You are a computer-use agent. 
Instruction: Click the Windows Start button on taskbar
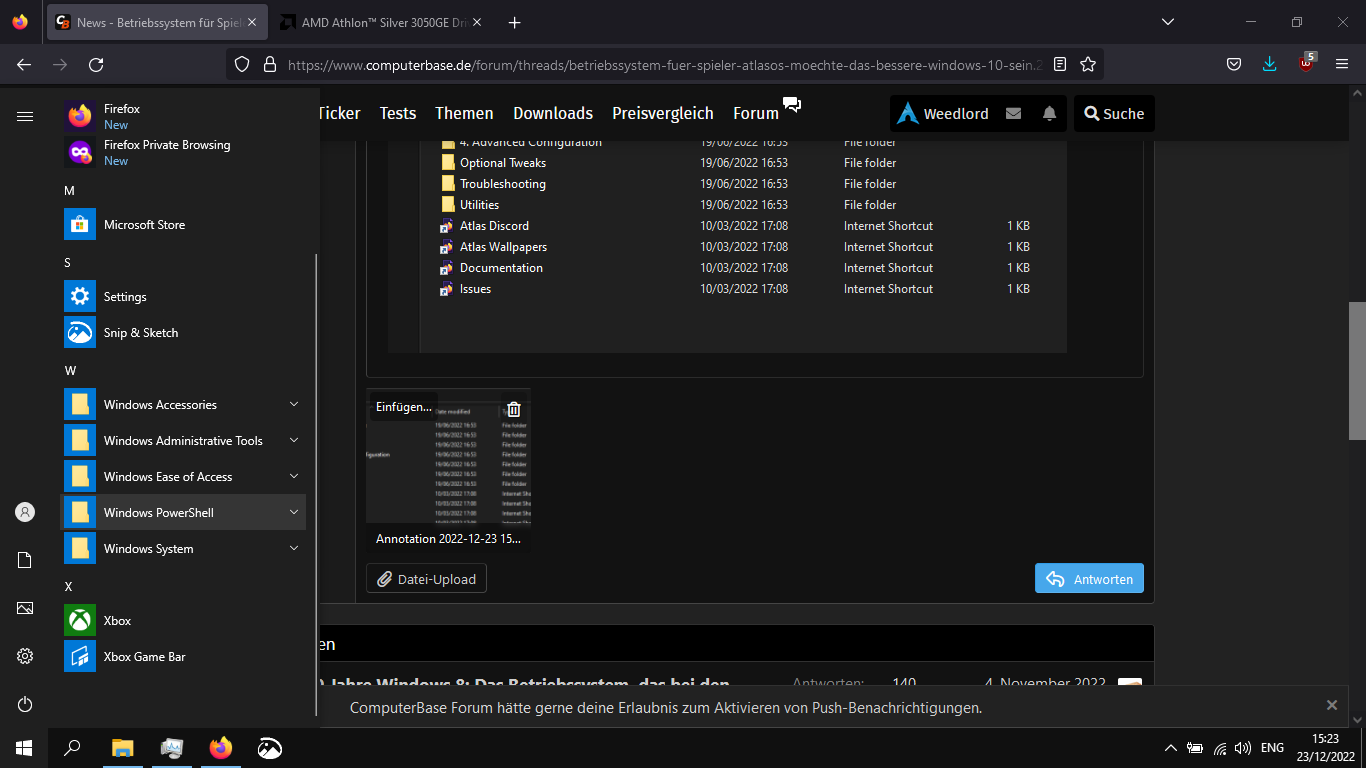pos(24,748)
